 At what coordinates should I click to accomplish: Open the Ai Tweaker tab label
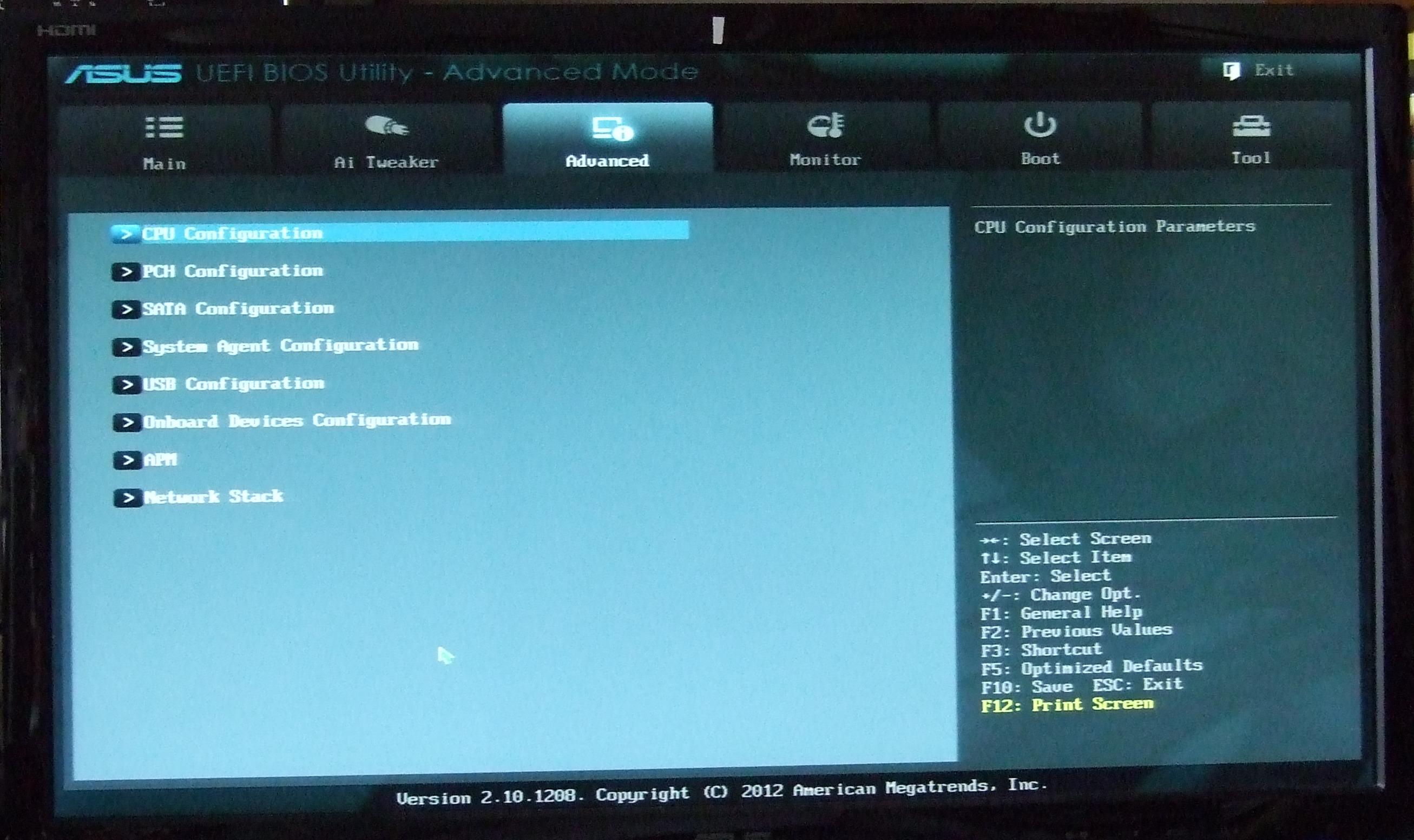click(x=386, y=162)
